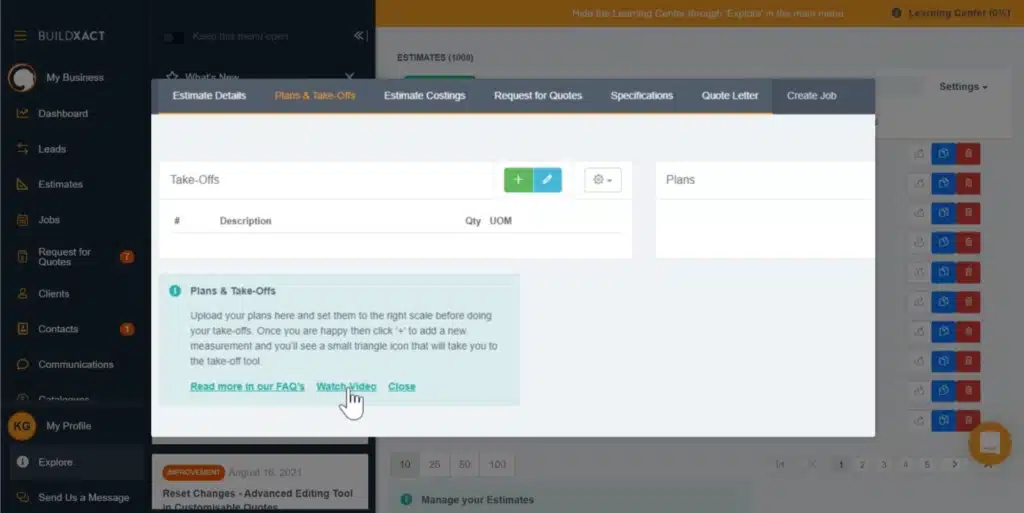Go to page 2 of estimates list
Viewport: 1024px width, 513px height.
(863, 465)
